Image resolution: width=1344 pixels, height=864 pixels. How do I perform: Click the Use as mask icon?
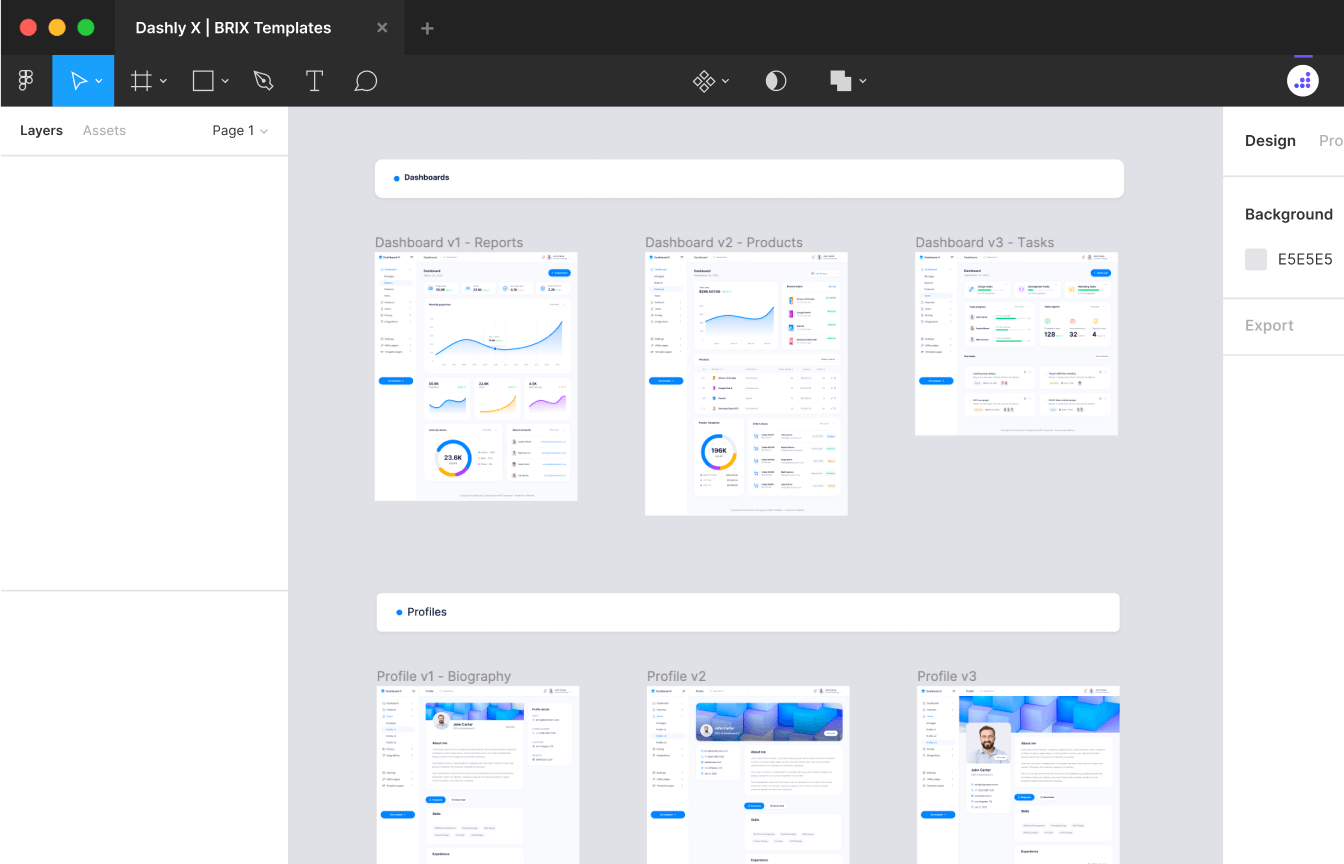pos(776,80)
